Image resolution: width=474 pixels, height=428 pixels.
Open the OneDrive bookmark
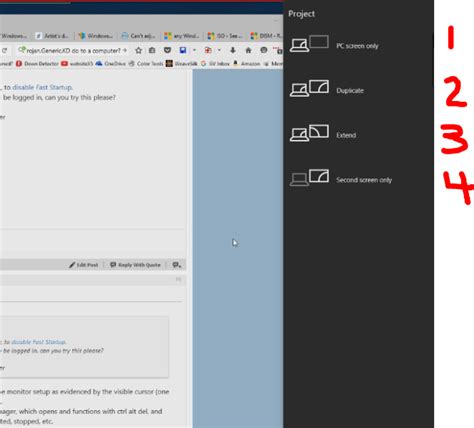(111, 63)
